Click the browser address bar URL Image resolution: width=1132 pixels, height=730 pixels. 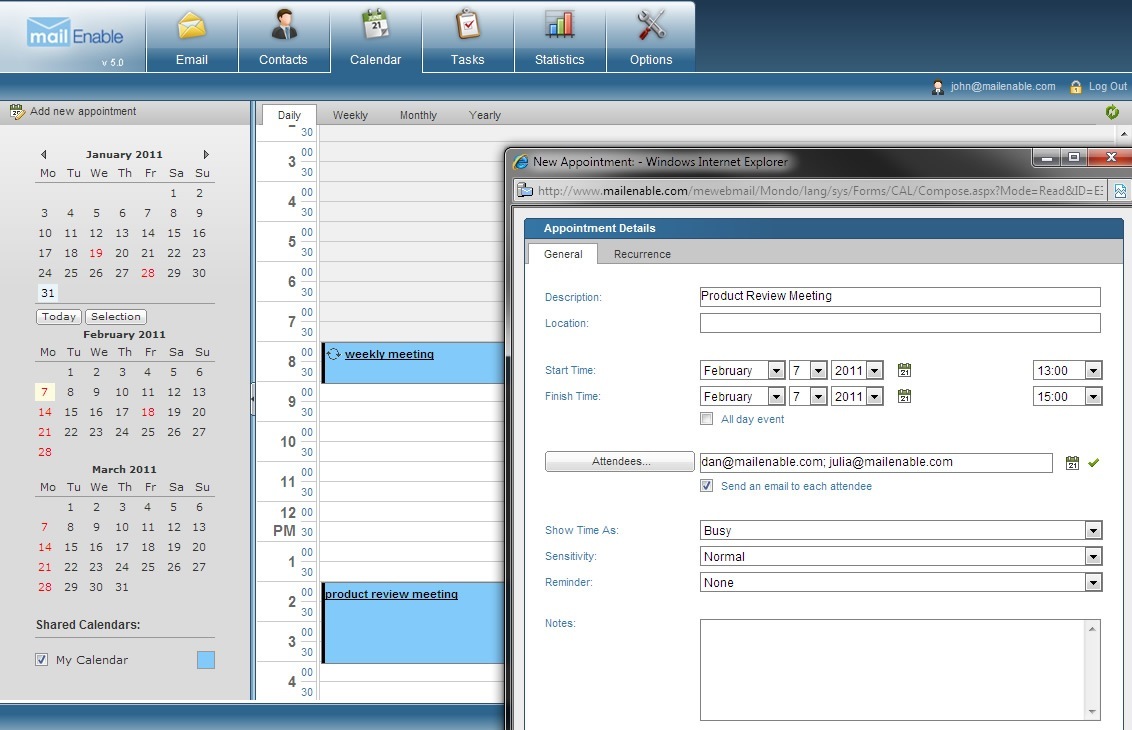[820, 191]
